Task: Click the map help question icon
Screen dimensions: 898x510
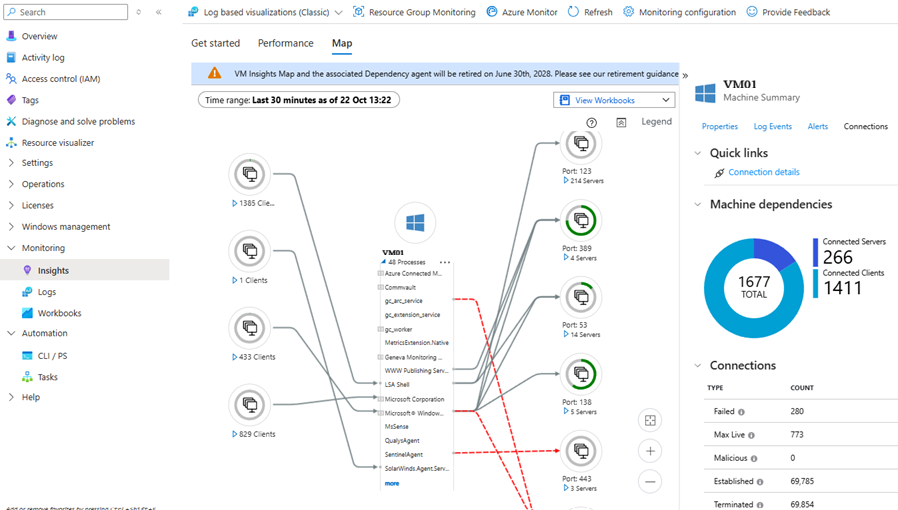Action: click(x=592, y=122)
